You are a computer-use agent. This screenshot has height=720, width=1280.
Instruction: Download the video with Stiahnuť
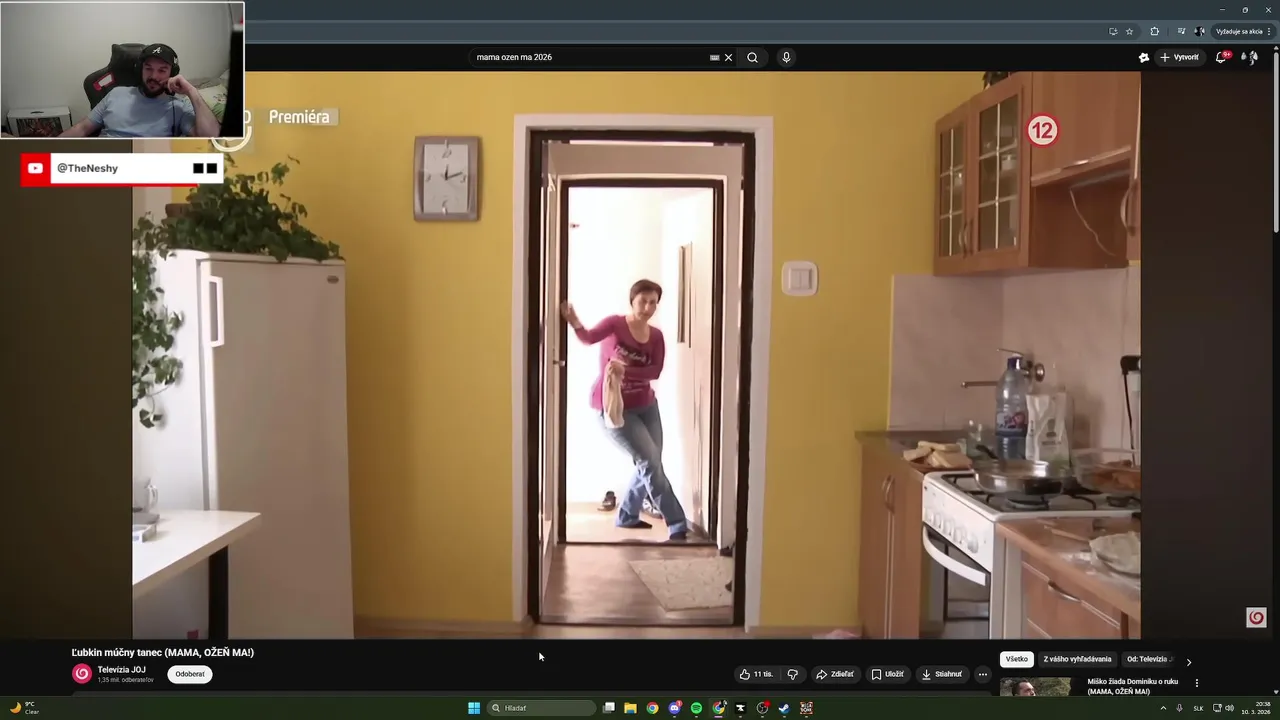(941, 674)
